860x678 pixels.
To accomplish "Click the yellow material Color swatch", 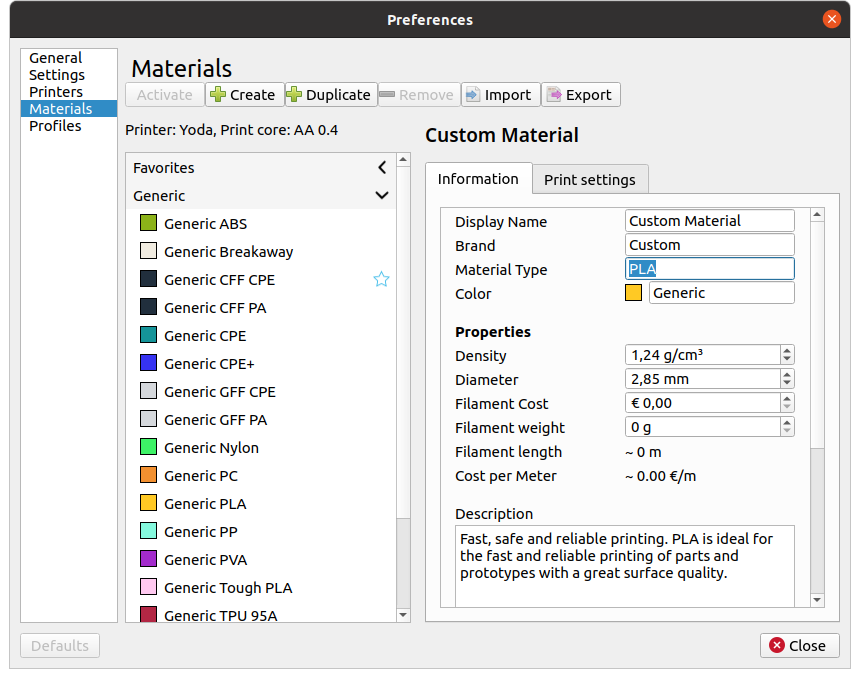I will pos(633,293).
